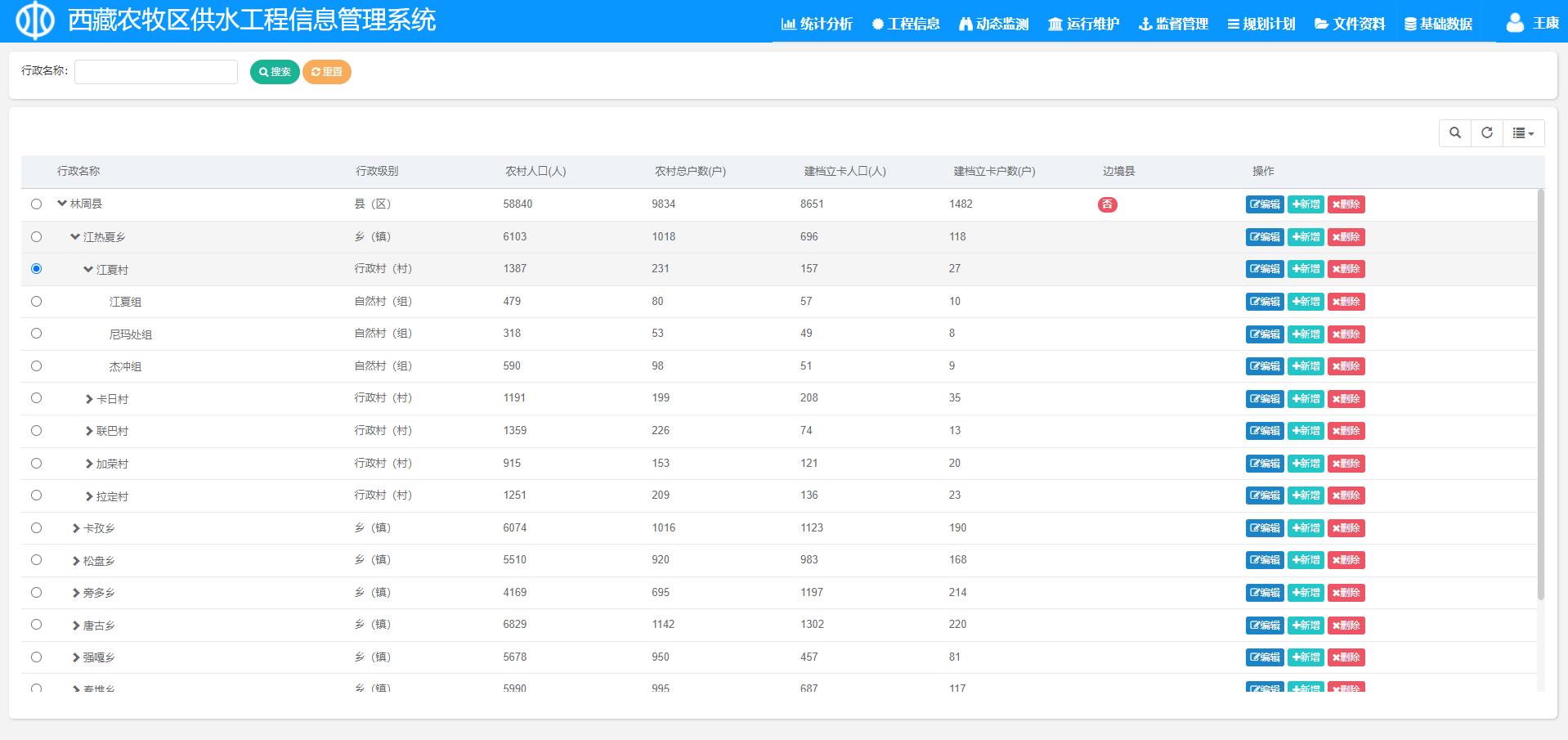The image size is (1568, 740).
Task: Collapse the 江夏村 tree node
Action: (x=88, y=269)
